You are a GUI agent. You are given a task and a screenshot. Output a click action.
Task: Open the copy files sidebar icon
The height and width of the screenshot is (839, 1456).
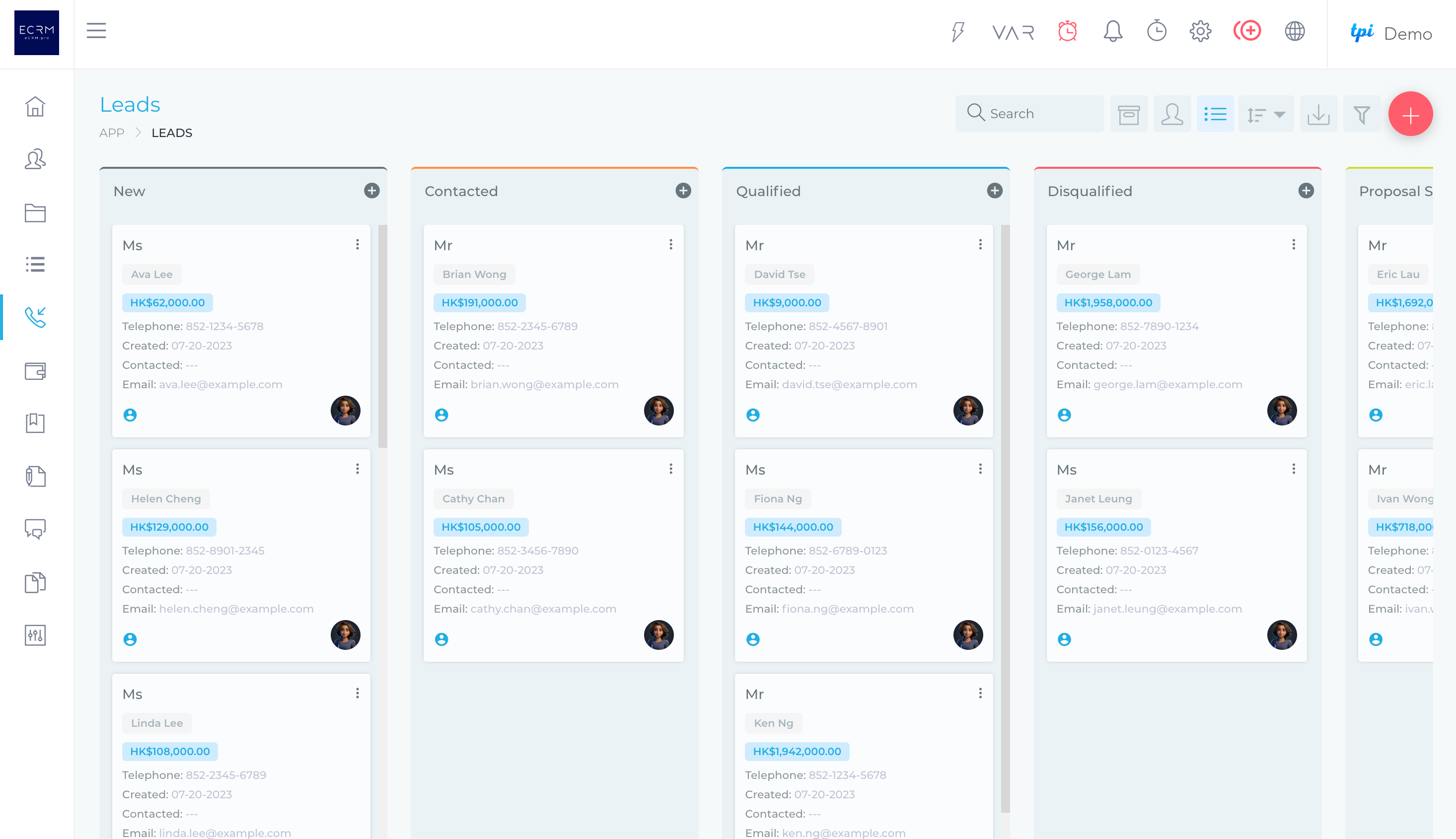click(35, 582)
